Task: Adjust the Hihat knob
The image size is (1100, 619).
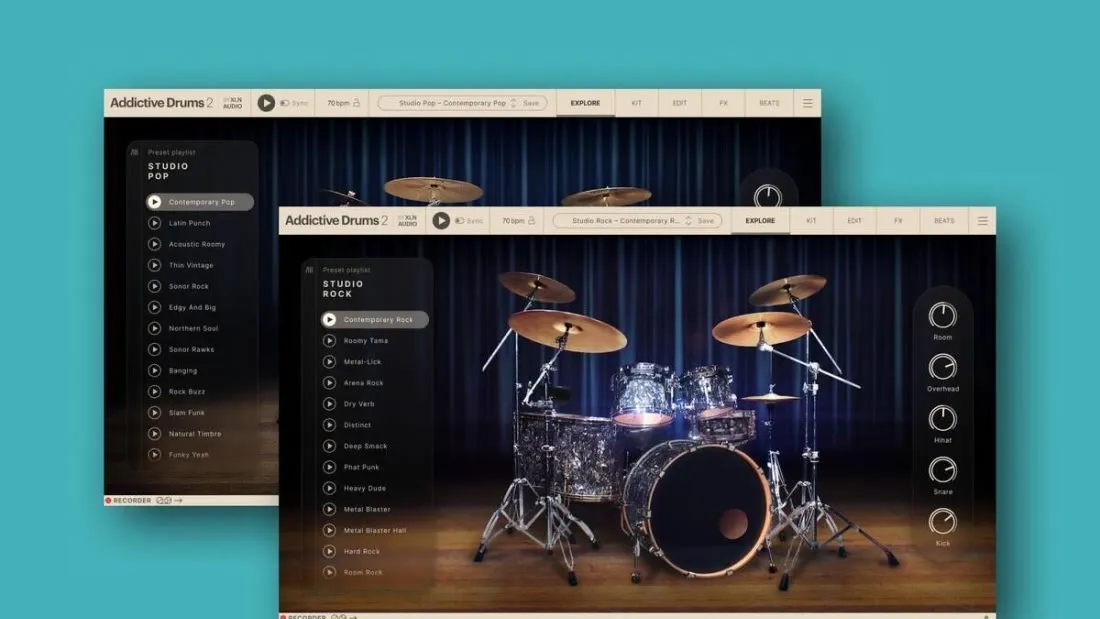Action: coord(942,419)
